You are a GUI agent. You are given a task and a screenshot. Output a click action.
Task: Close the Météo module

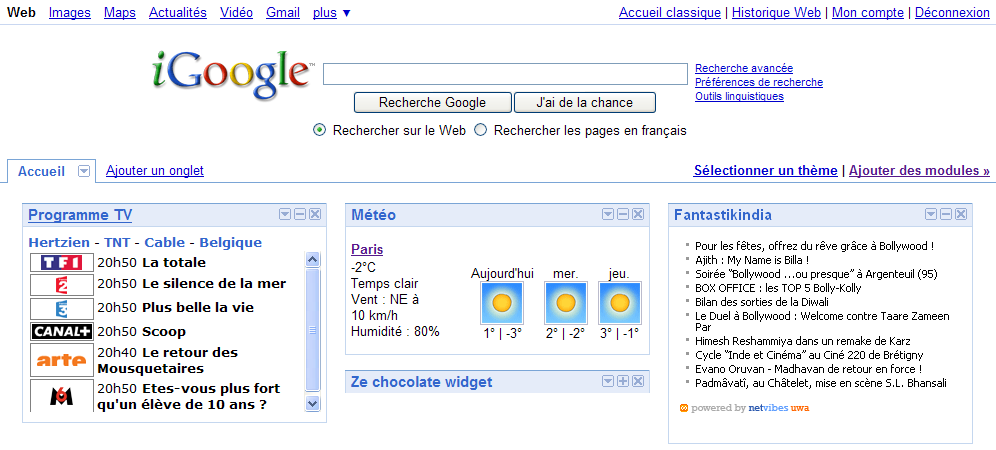638,214
